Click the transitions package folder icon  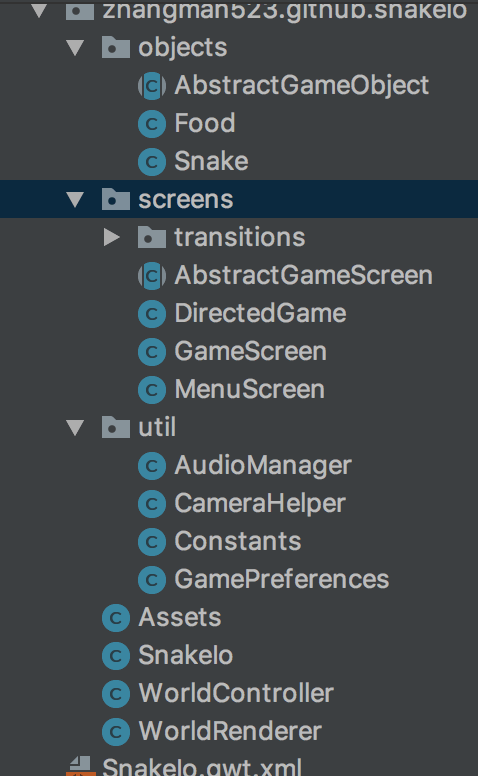point(152,237)
